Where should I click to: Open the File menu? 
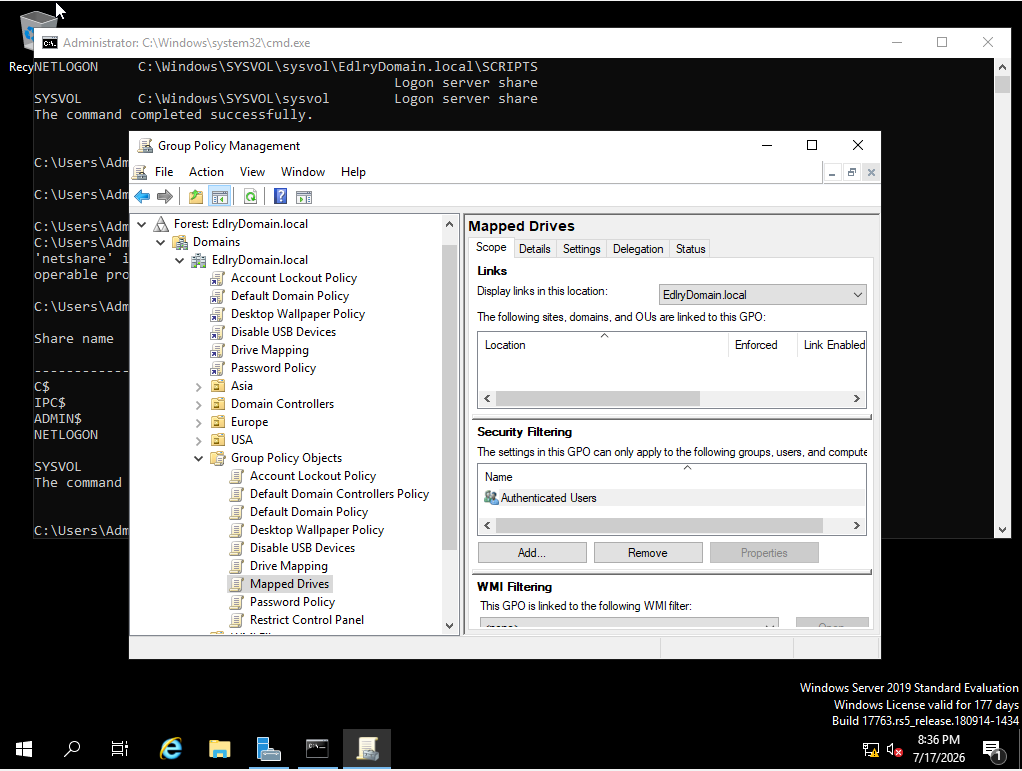[164, 172]
